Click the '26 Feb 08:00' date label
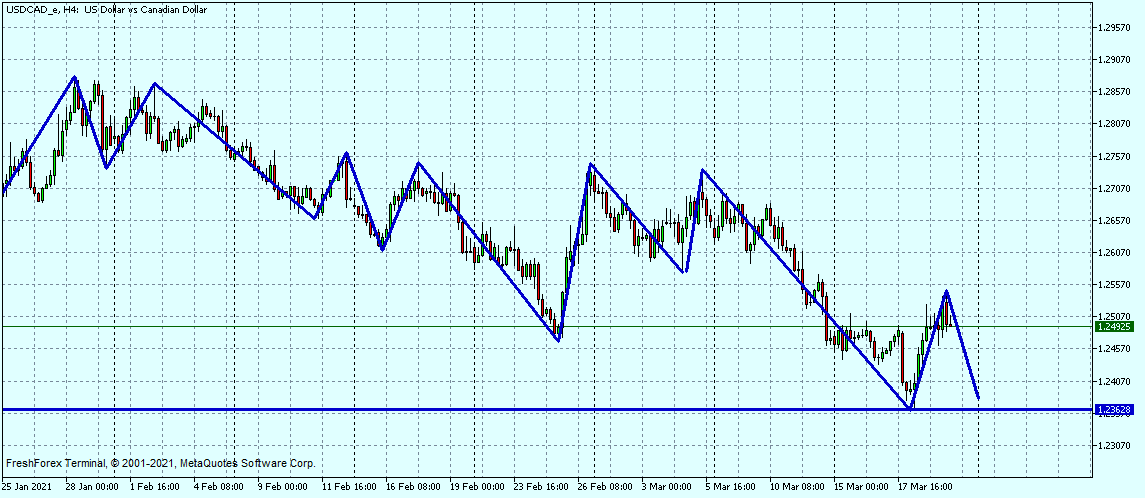The width and height of the screenshot is (1145, 498). tap(605, 486)
